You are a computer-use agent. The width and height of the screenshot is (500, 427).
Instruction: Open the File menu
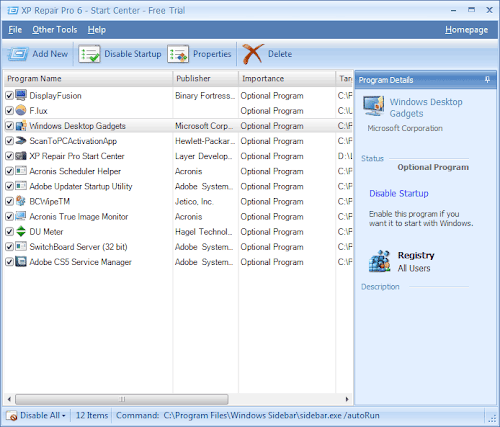(x=15, y=30)
